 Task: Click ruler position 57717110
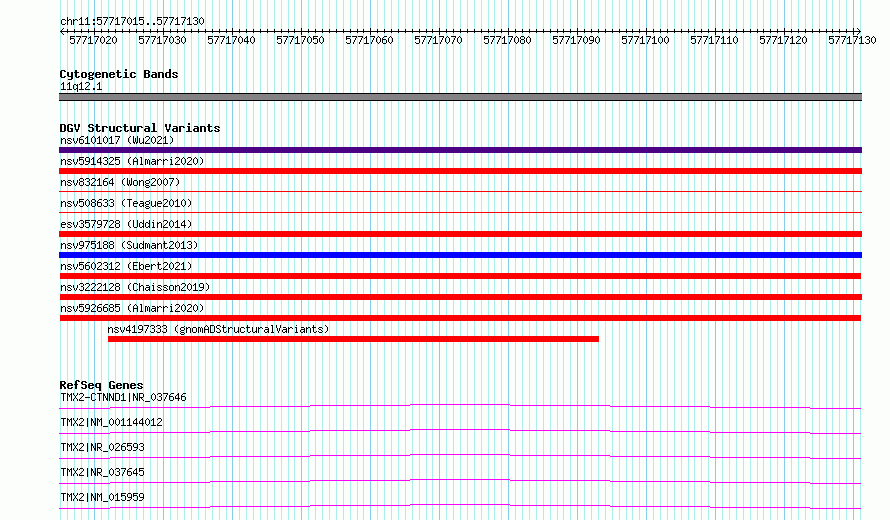point(714,40)
